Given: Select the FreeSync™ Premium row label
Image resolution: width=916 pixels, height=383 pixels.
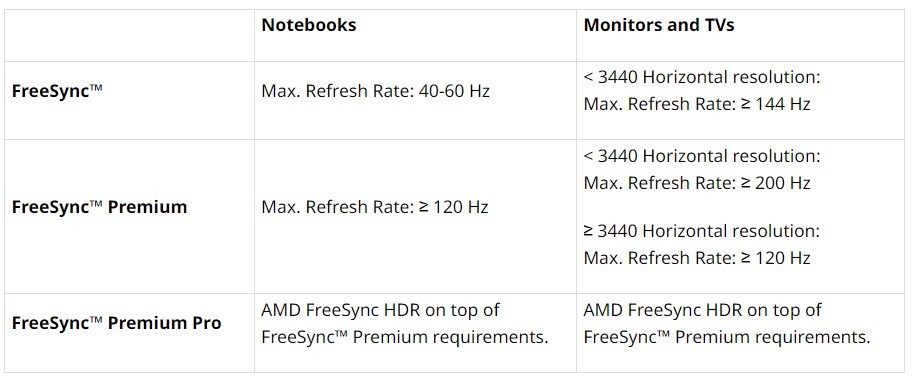Looking at the screenshot, I should click(99, 207).
